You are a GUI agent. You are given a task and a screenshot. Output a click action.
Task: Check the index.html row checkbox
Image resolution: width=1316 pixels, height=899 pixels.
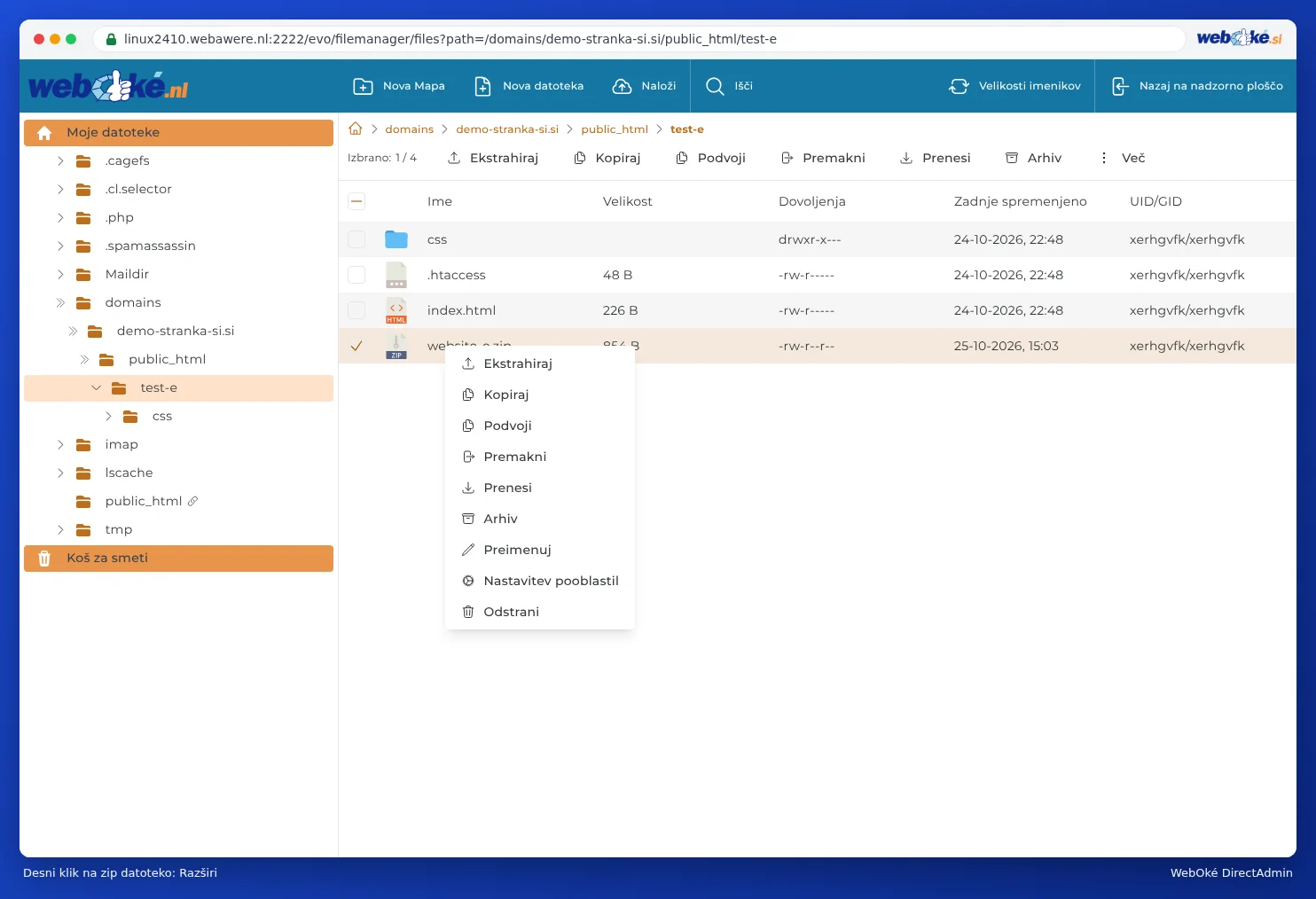(x=356, y=310)
